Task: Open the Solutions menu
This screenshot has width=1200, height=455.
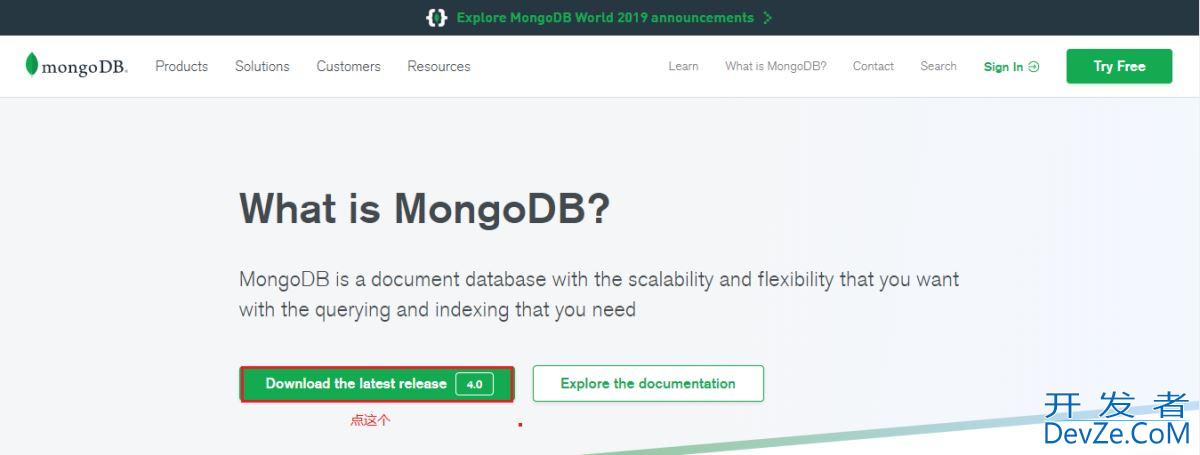Action: 262,66
